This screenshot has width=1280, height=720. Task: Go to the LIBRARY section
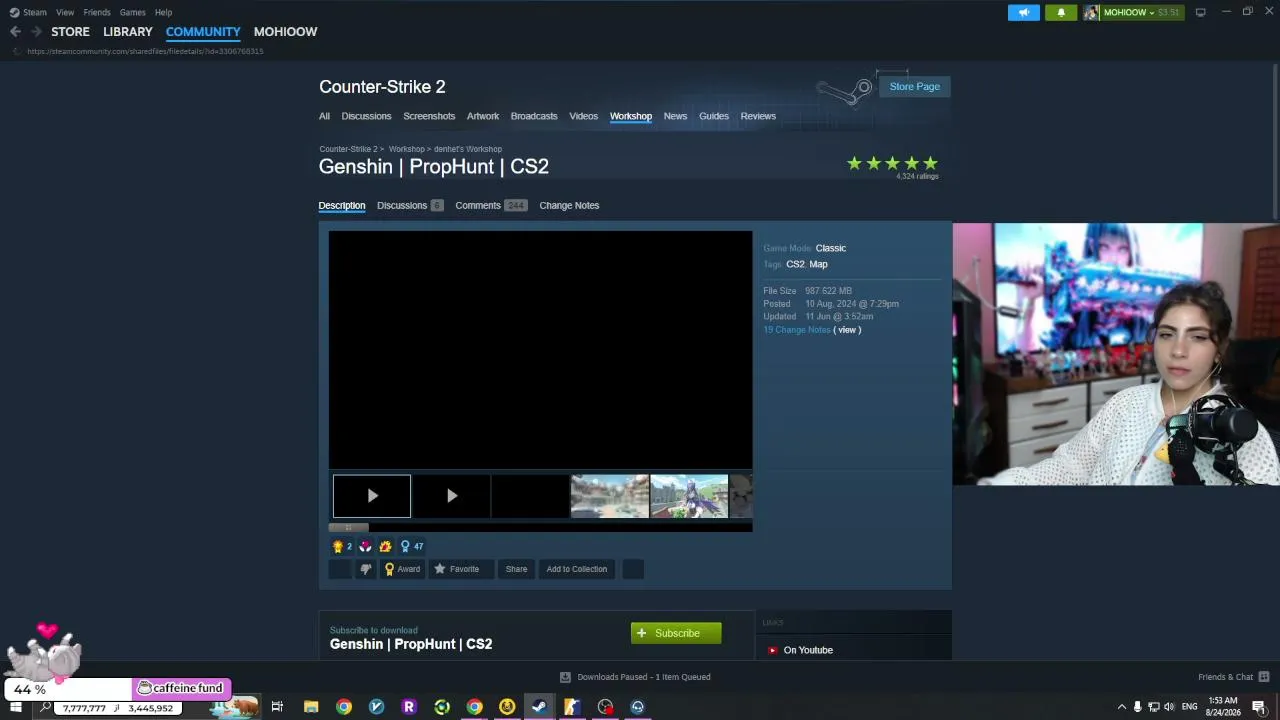(128, 32)
